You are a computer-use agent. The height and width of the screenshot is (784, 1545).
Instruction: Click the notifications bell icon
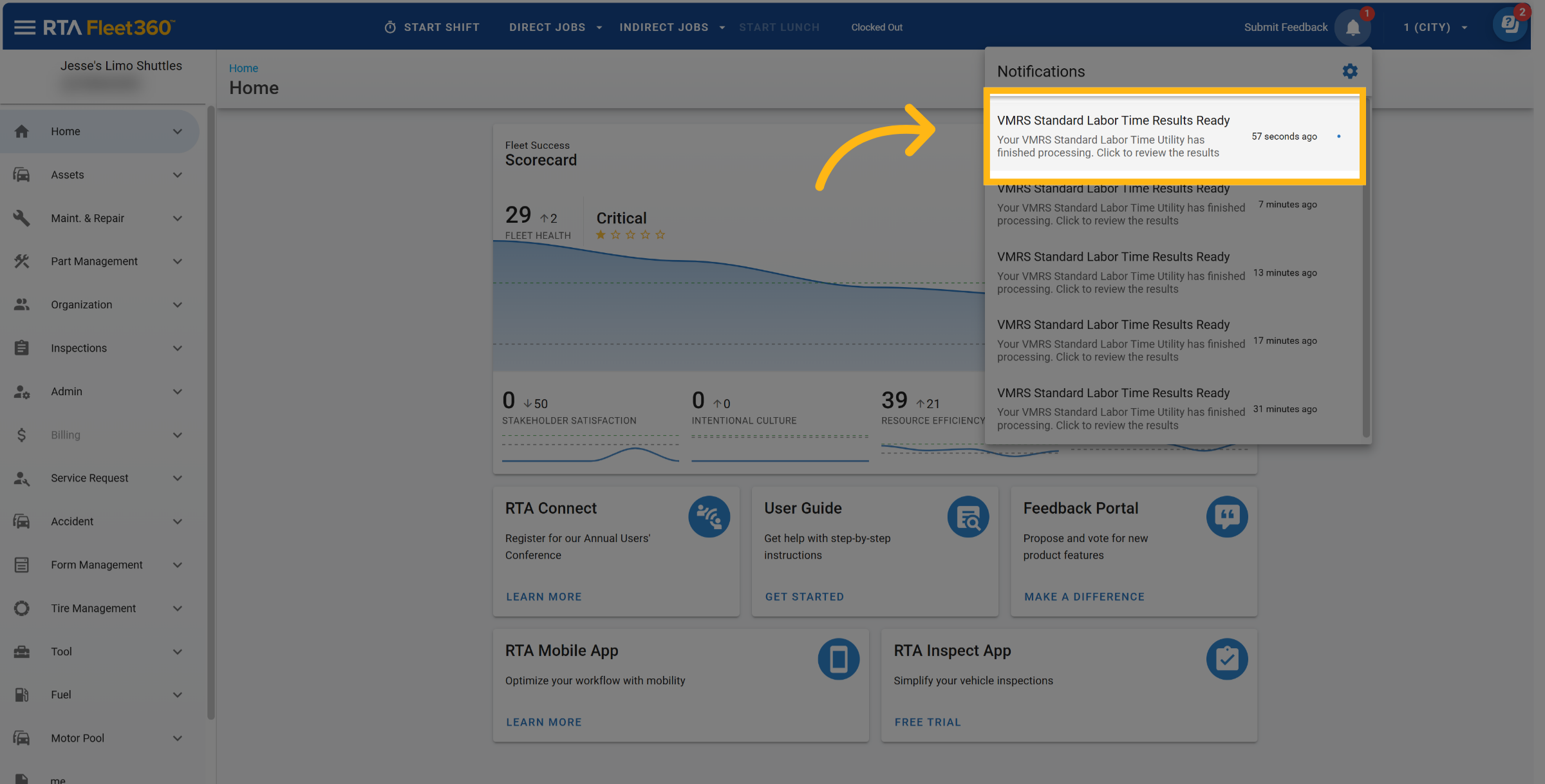point(1353,28)
